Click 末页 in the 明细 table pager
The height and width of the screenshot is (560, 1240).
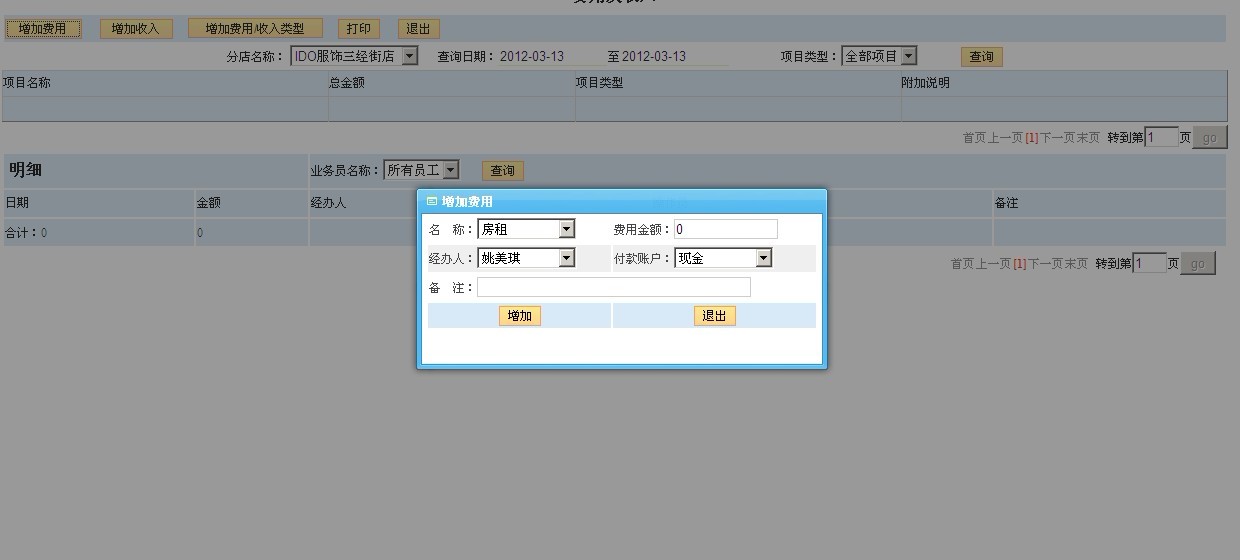coord(1076,264)
